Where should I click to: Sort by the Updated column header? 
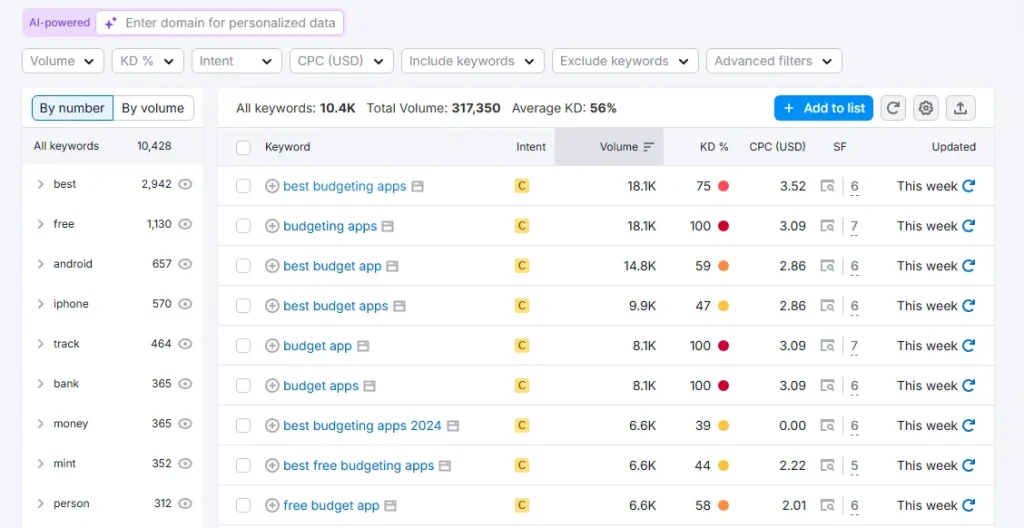point(953,147)
